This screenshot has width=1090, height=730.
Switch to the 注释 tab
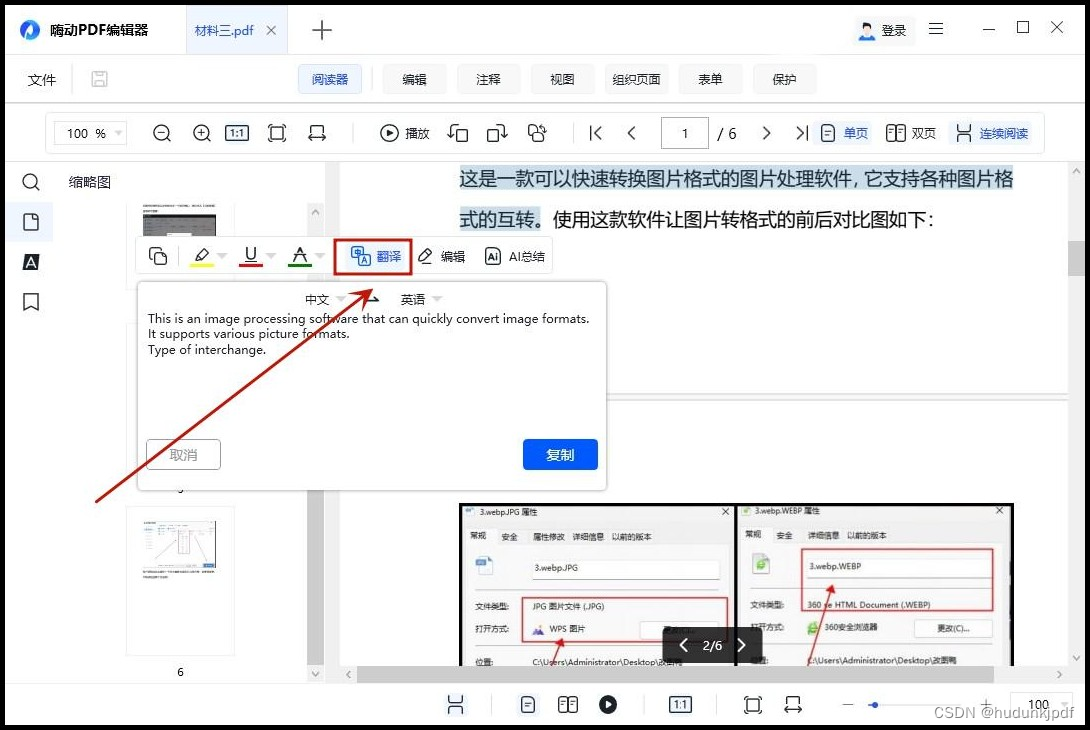[488, 79]
